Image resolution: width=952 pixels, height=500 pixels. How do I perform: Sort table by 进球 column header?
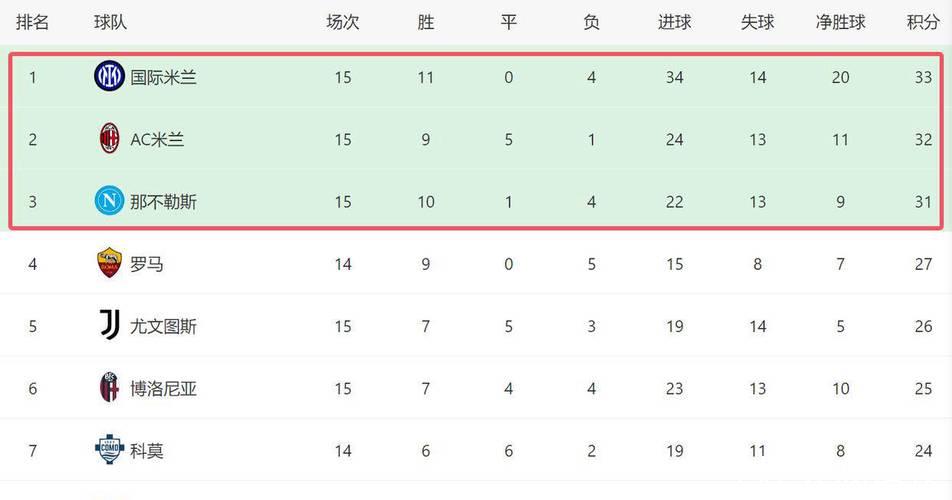click(674, 22)
